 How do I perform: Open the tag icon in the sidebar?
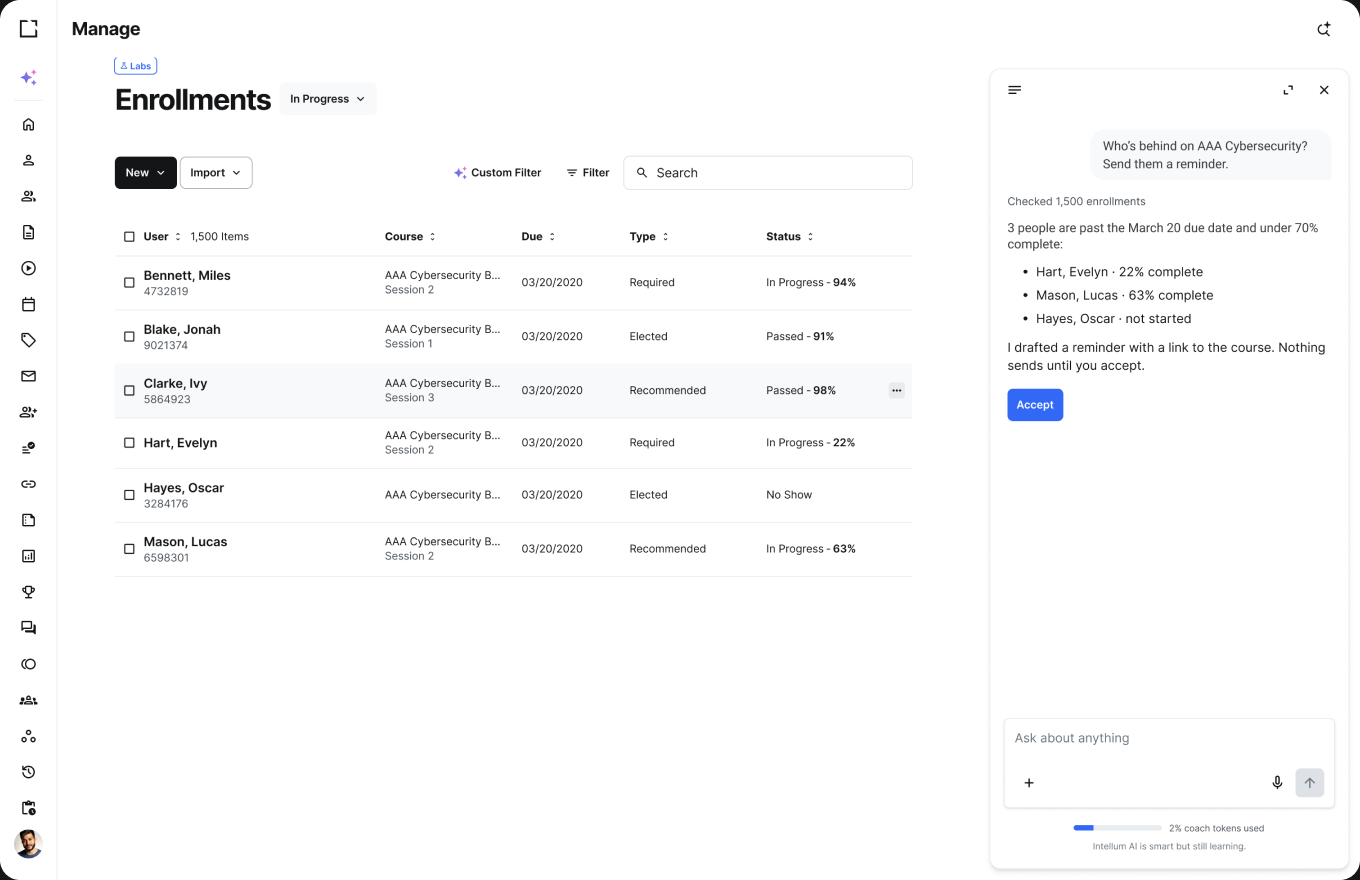click(x=28, y=340)
